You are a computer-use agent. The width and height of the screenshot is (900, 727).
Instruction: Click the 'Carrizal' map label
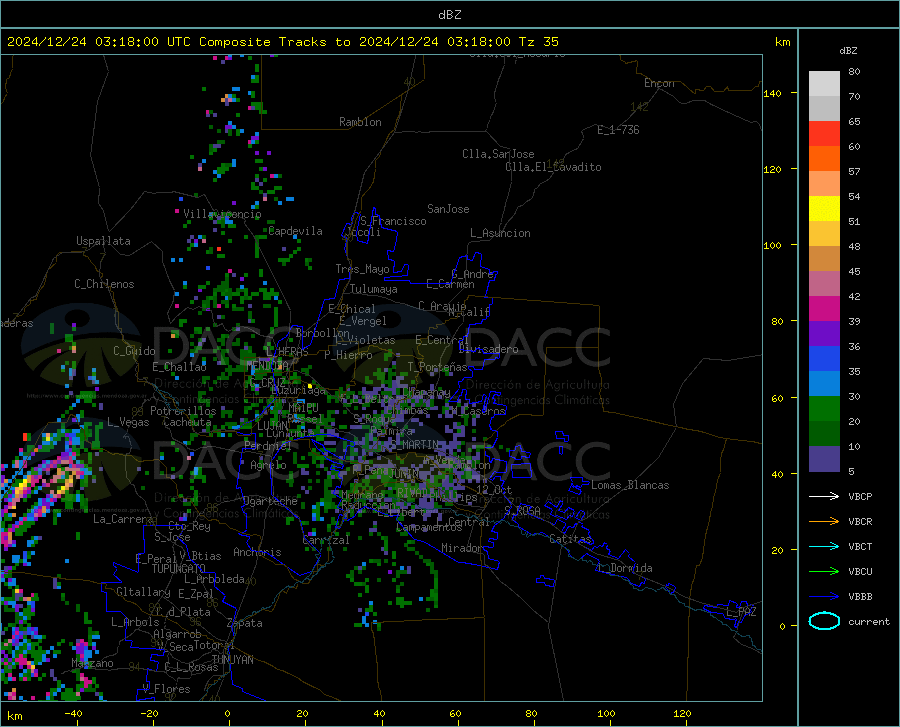pyautogui.click(x=326, y=540)
